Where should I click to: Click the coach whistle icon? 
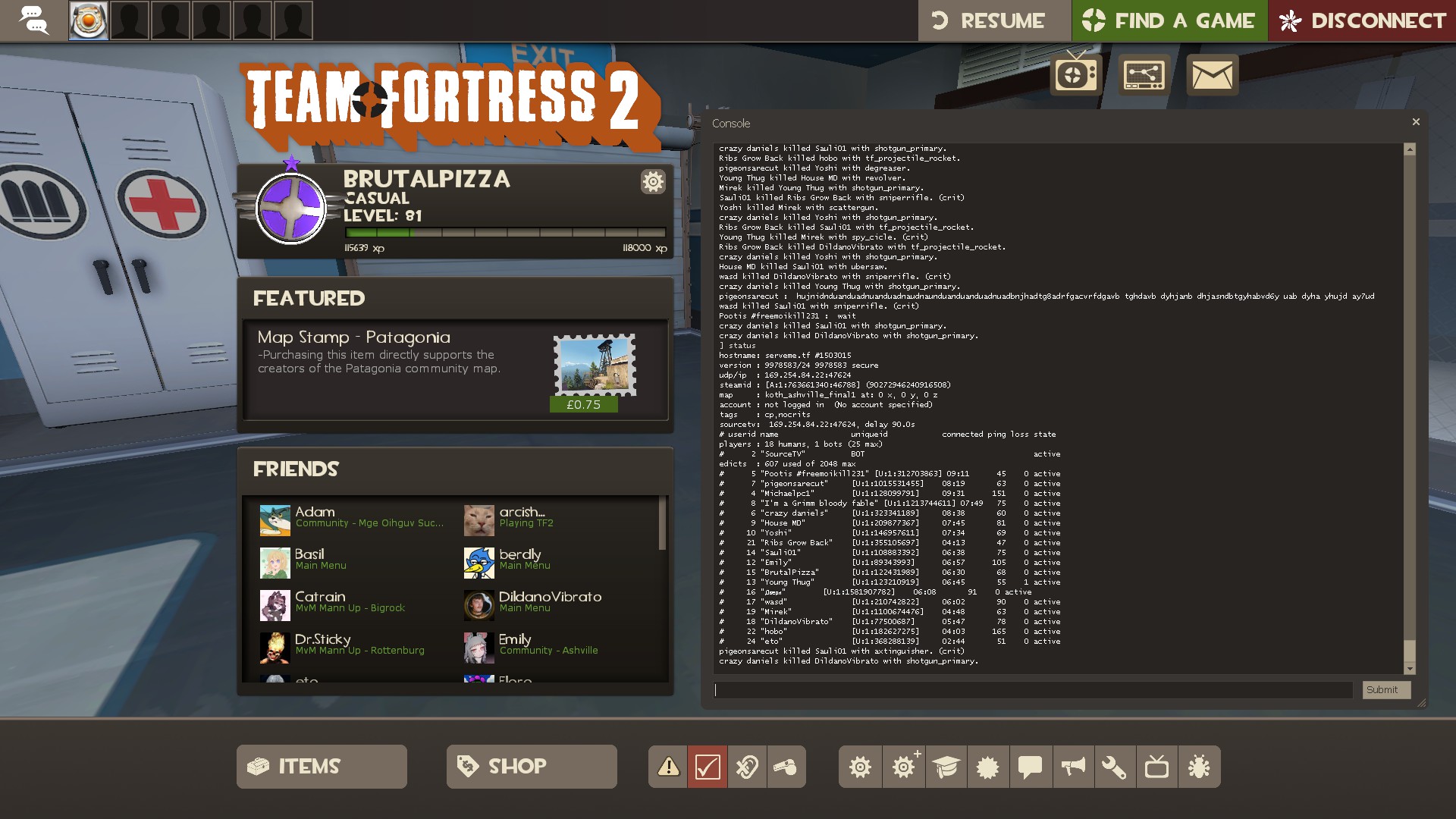(x=786, y=767)
